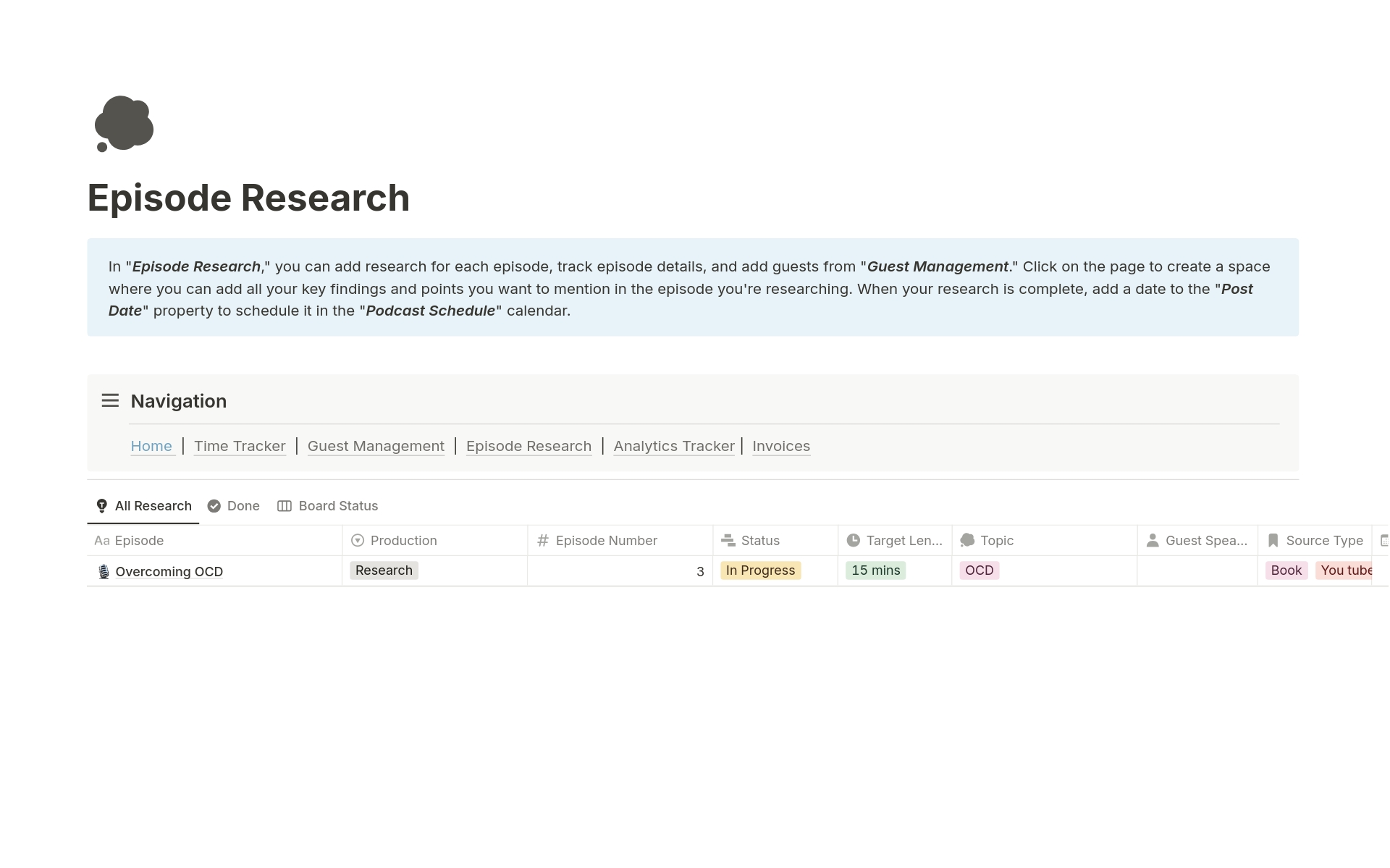Image resolution: width=1390 pixels, height=868 pixels.
Task: Switch to the Board Status view
Action: pos(338,506)
